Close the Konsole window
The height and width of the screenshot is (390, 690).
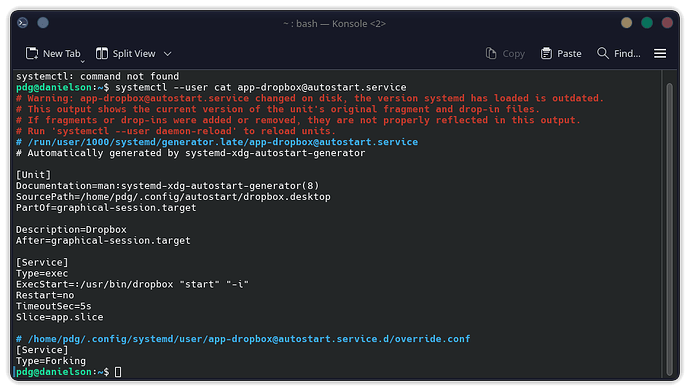coord(667,23)
